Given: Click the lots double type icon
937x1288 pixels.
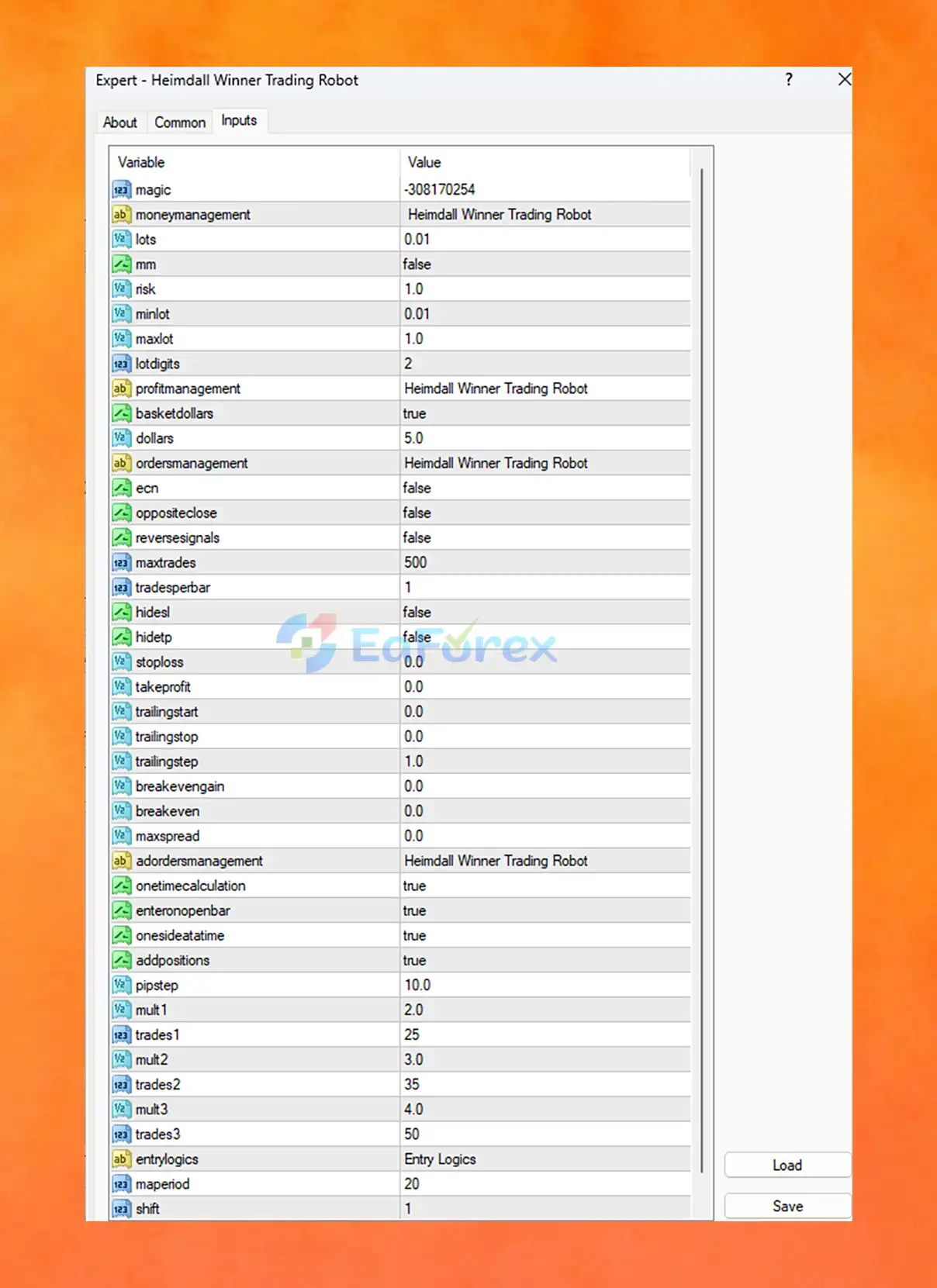Looking at the screenshot, I should [x=121, y=240].
